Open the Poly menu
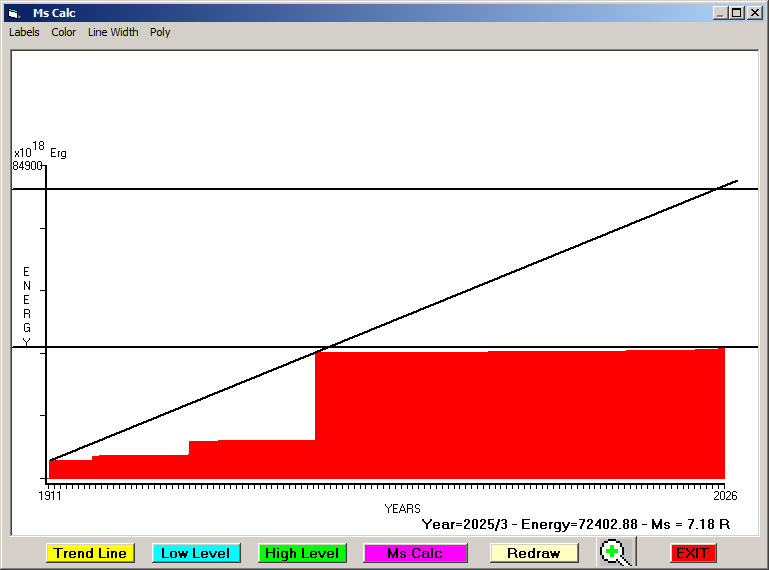Screen dimensions: 769x570 coord(160,32)
